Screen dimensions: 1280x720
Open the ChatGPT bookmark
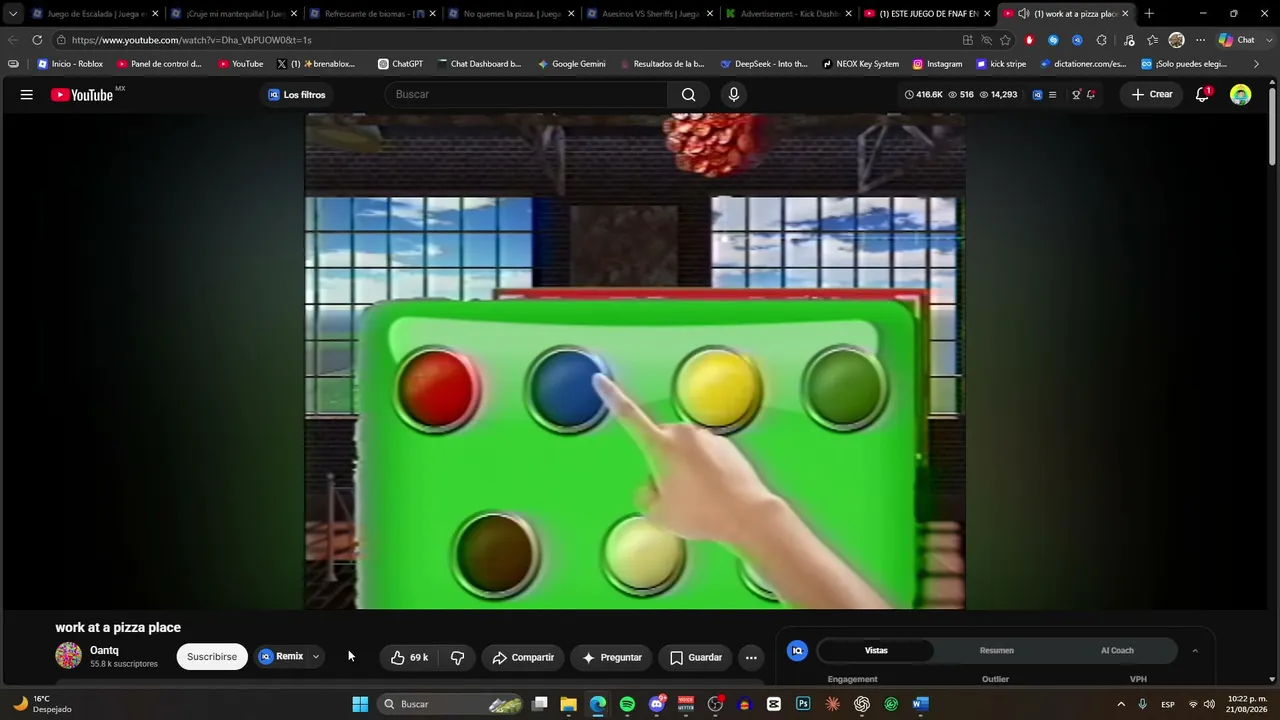[400, 64]
